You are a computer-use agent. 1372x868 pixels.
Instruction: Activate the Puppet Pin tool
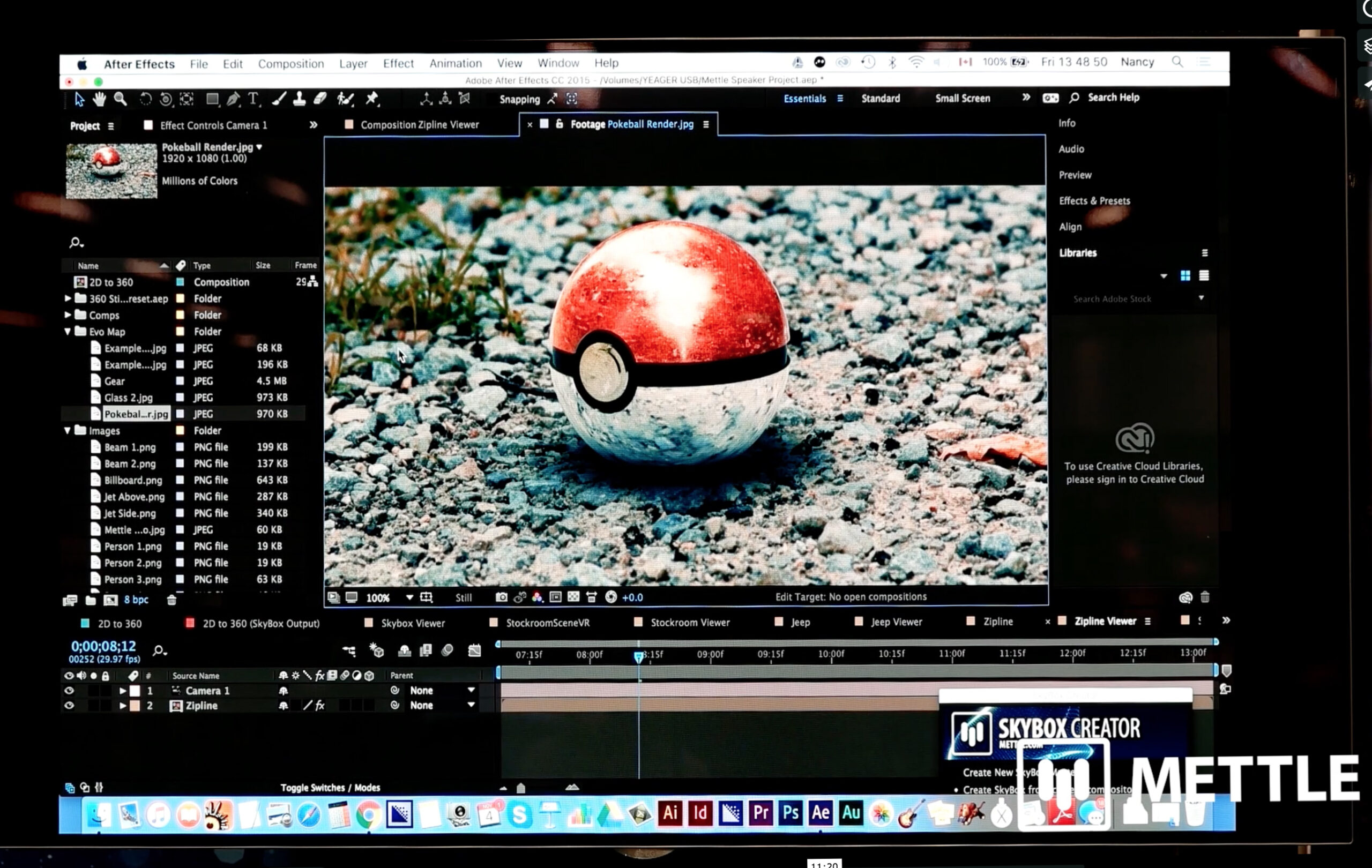pos(372,99)
